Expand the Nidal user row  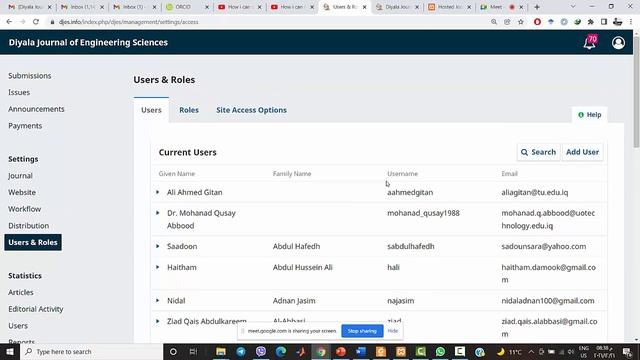coord(158,300)
